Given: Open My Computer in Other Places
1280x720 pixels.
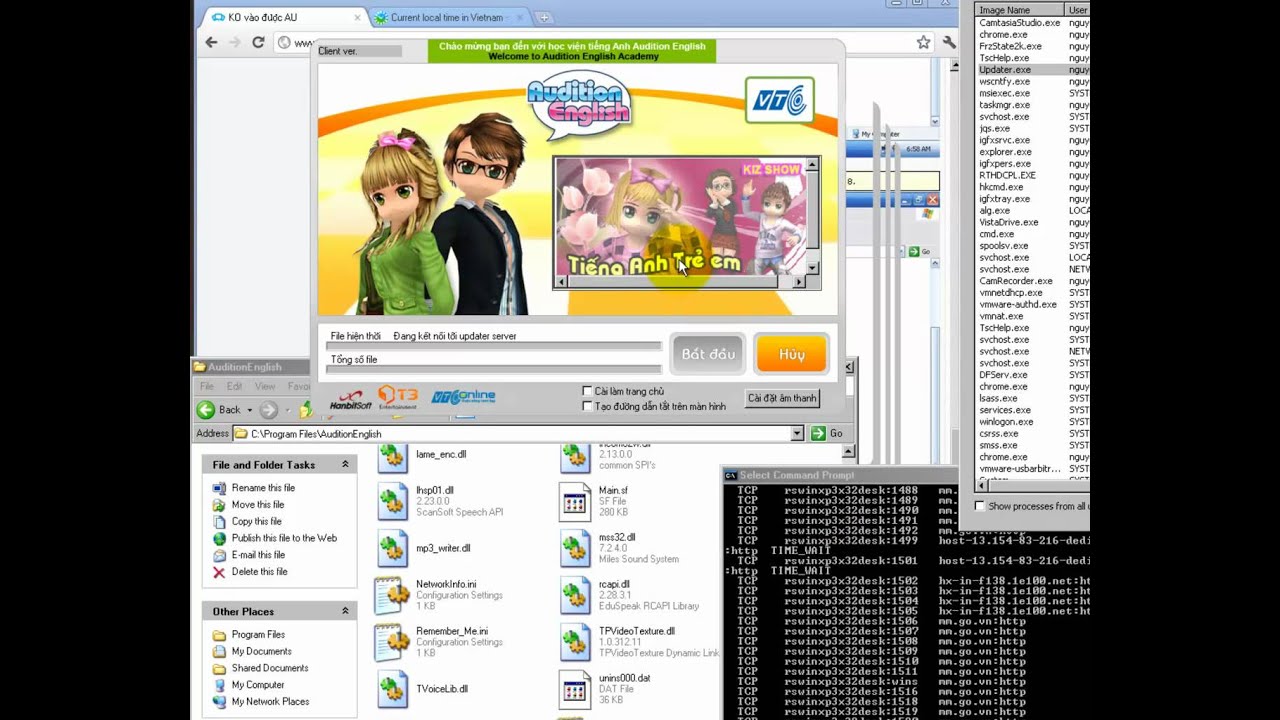Looking at the screenshot, I should [x=258, y=685].
